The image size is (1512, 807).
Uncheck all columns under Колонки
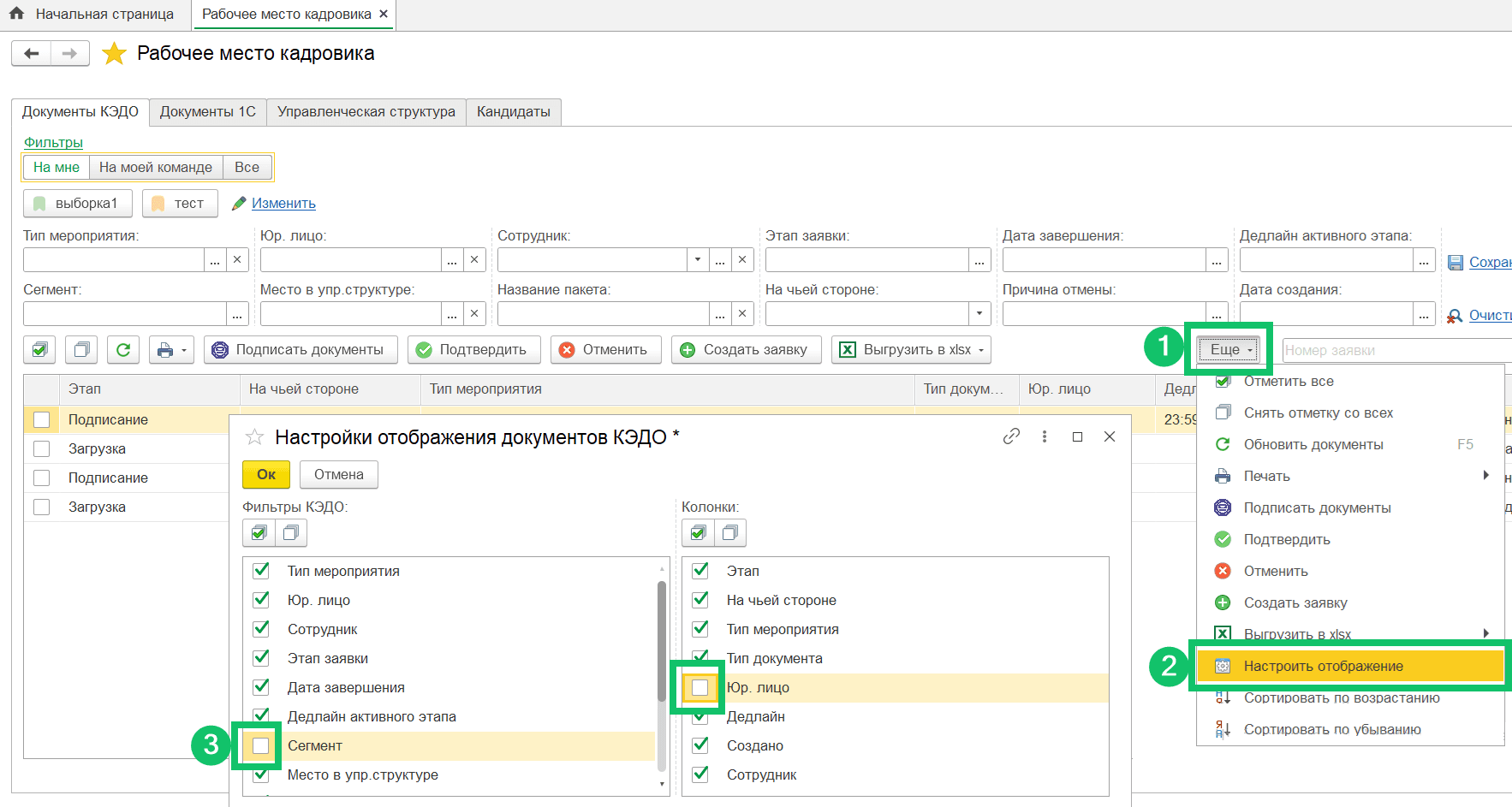point(730,533)
